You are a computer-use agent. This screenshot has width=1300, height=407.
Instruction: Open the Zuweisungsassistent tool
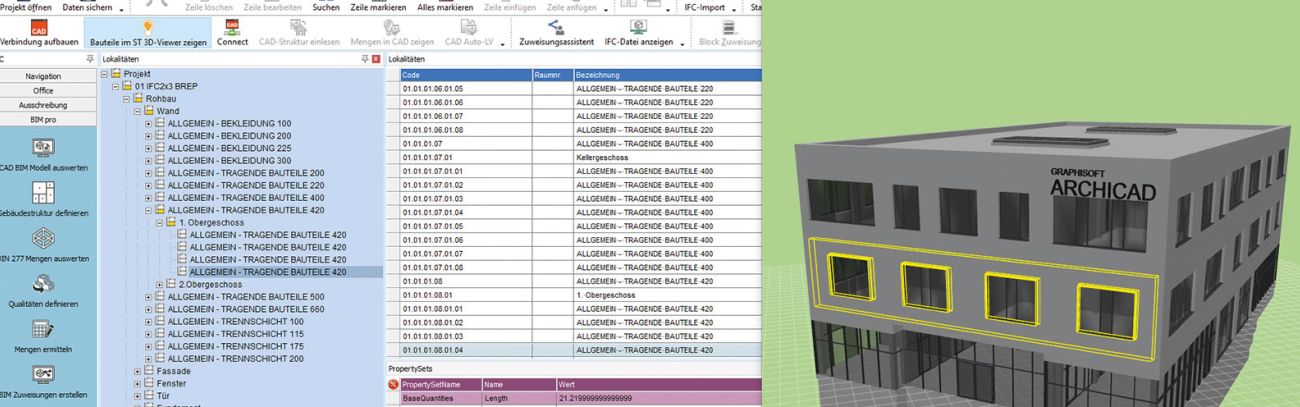(x=555, y=28)
